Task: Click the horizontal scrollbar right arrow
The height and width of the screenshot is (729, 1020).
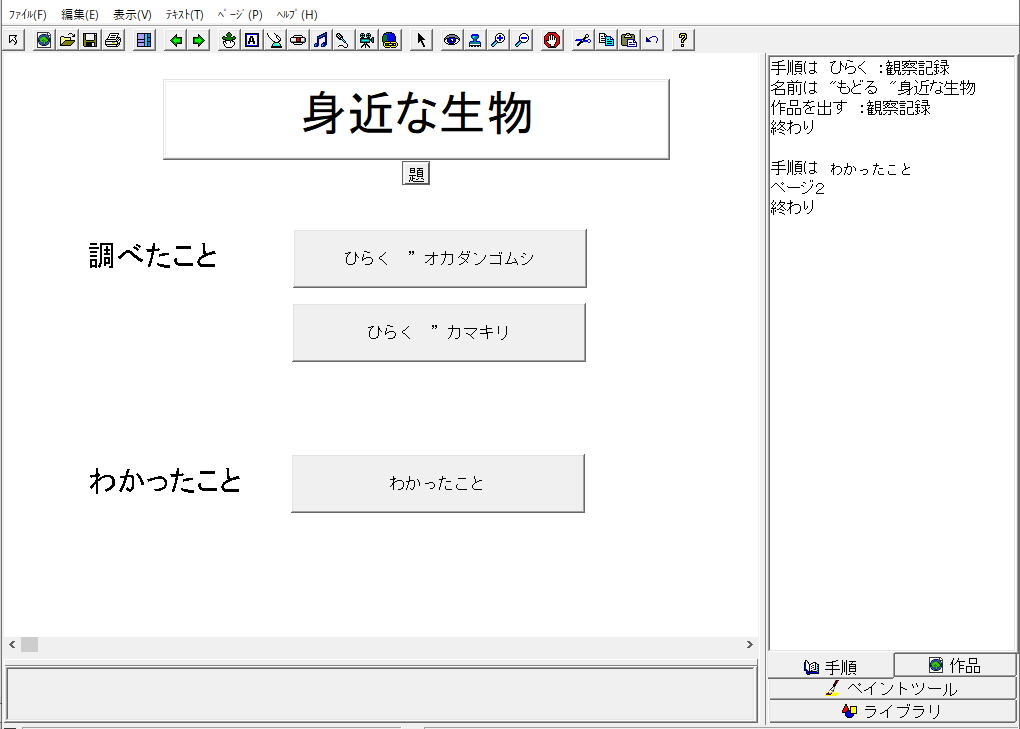Action: point(750,645)
